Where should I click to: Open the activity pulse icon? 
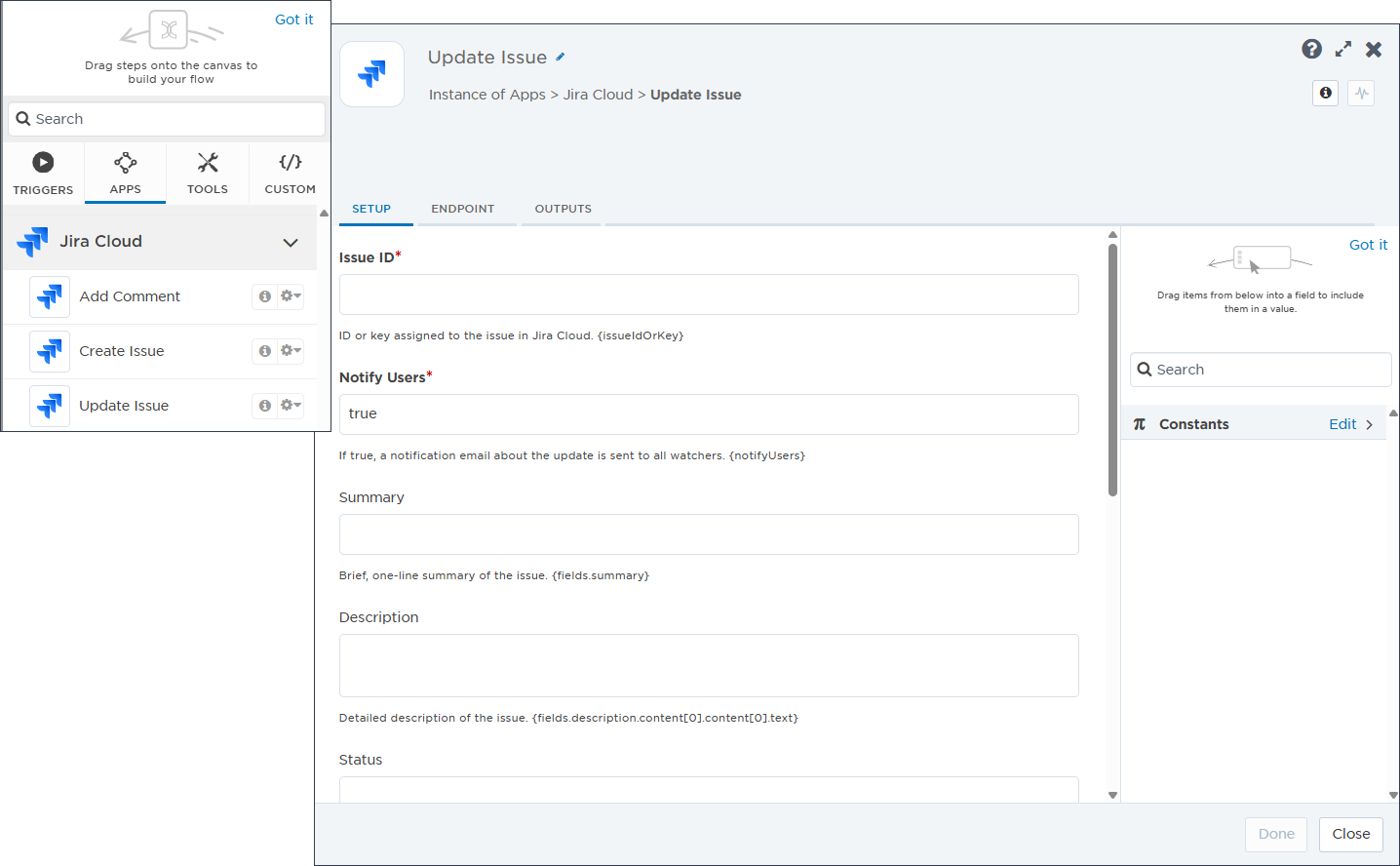click(x=1362, y=94)
